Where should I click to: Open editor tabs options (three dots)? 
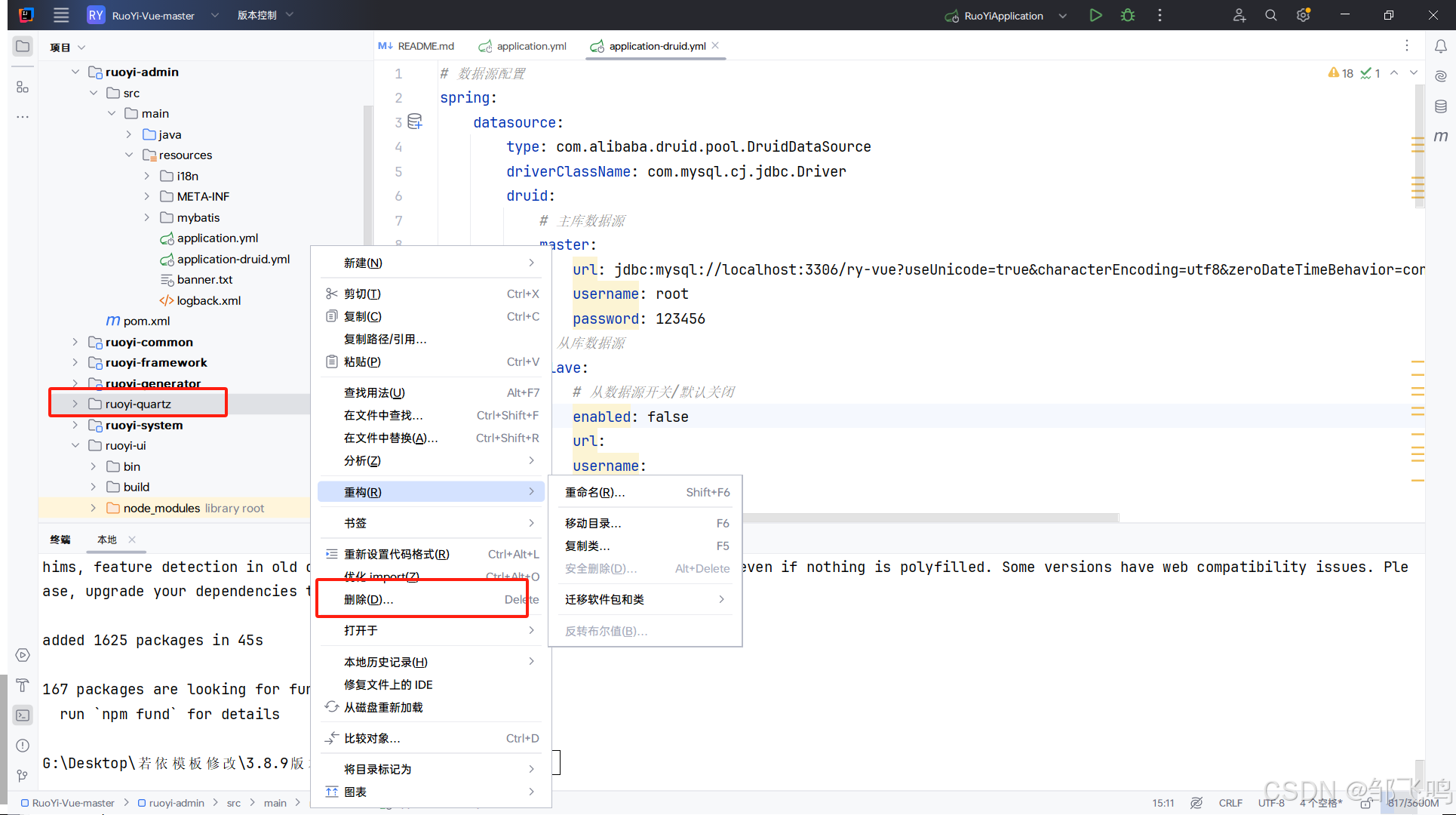click(x=1407, y=46)
